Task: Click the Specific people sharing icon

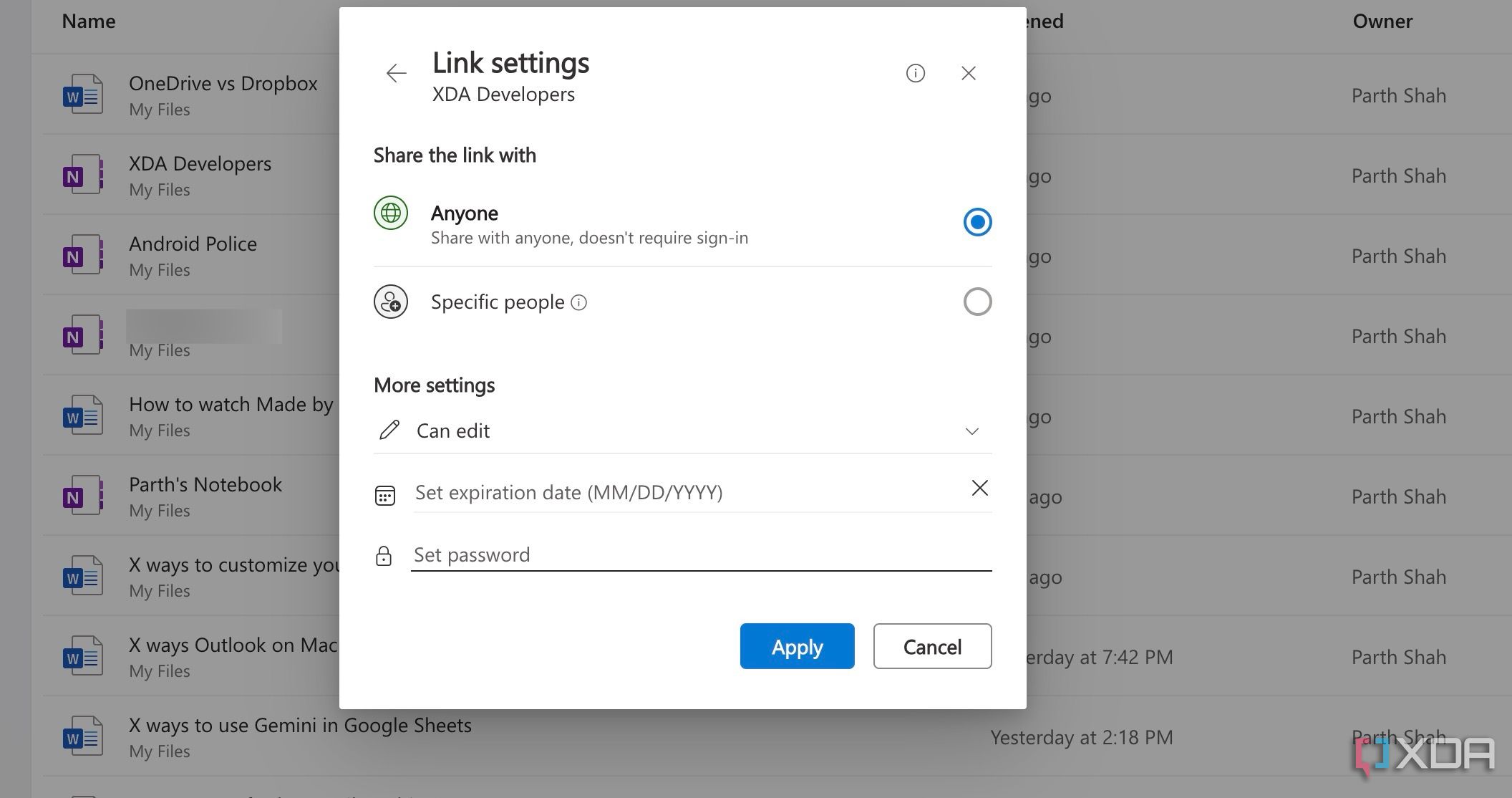Action: [390, 301]
